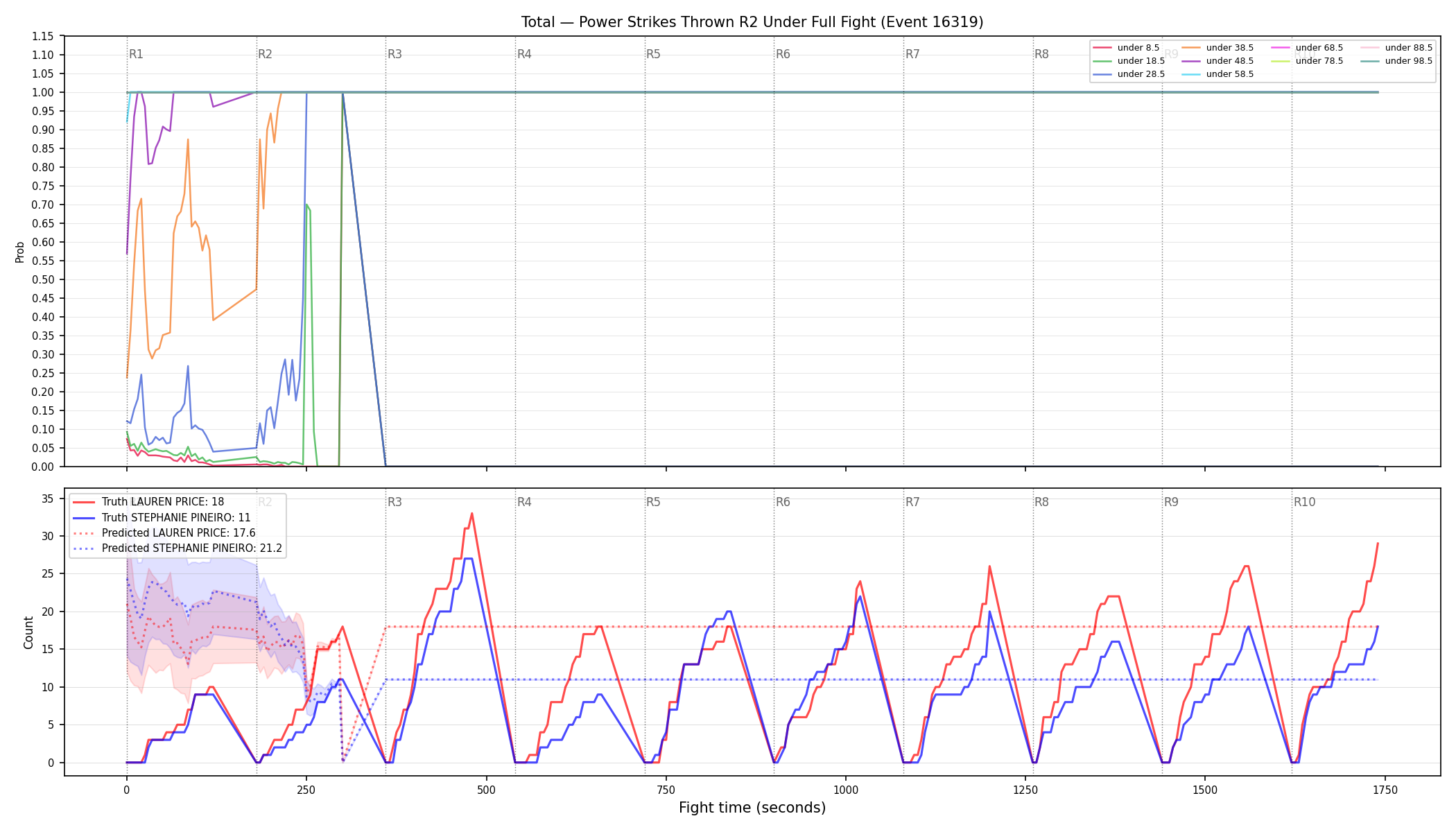Click the R9 round label in Count chart
The width and height of the screenshot is (1456, 832).
point(1171,502)
